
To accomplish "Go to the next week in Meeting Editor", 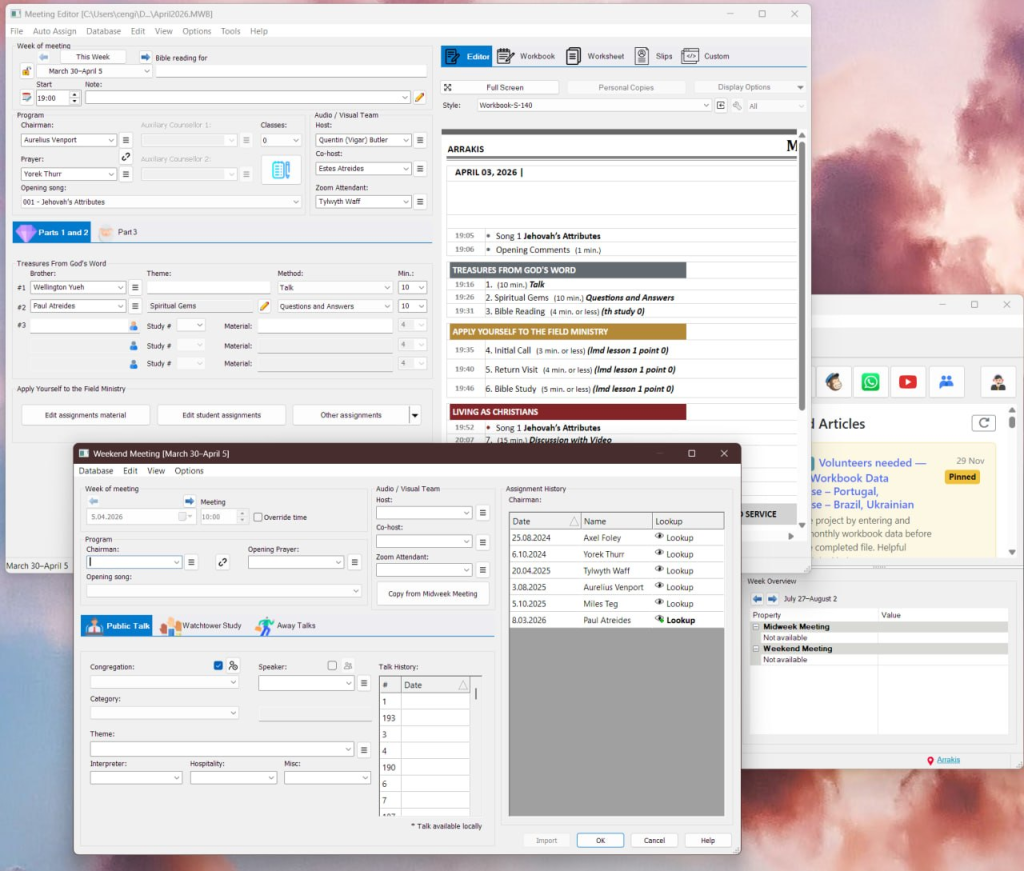I will (145, 57).
